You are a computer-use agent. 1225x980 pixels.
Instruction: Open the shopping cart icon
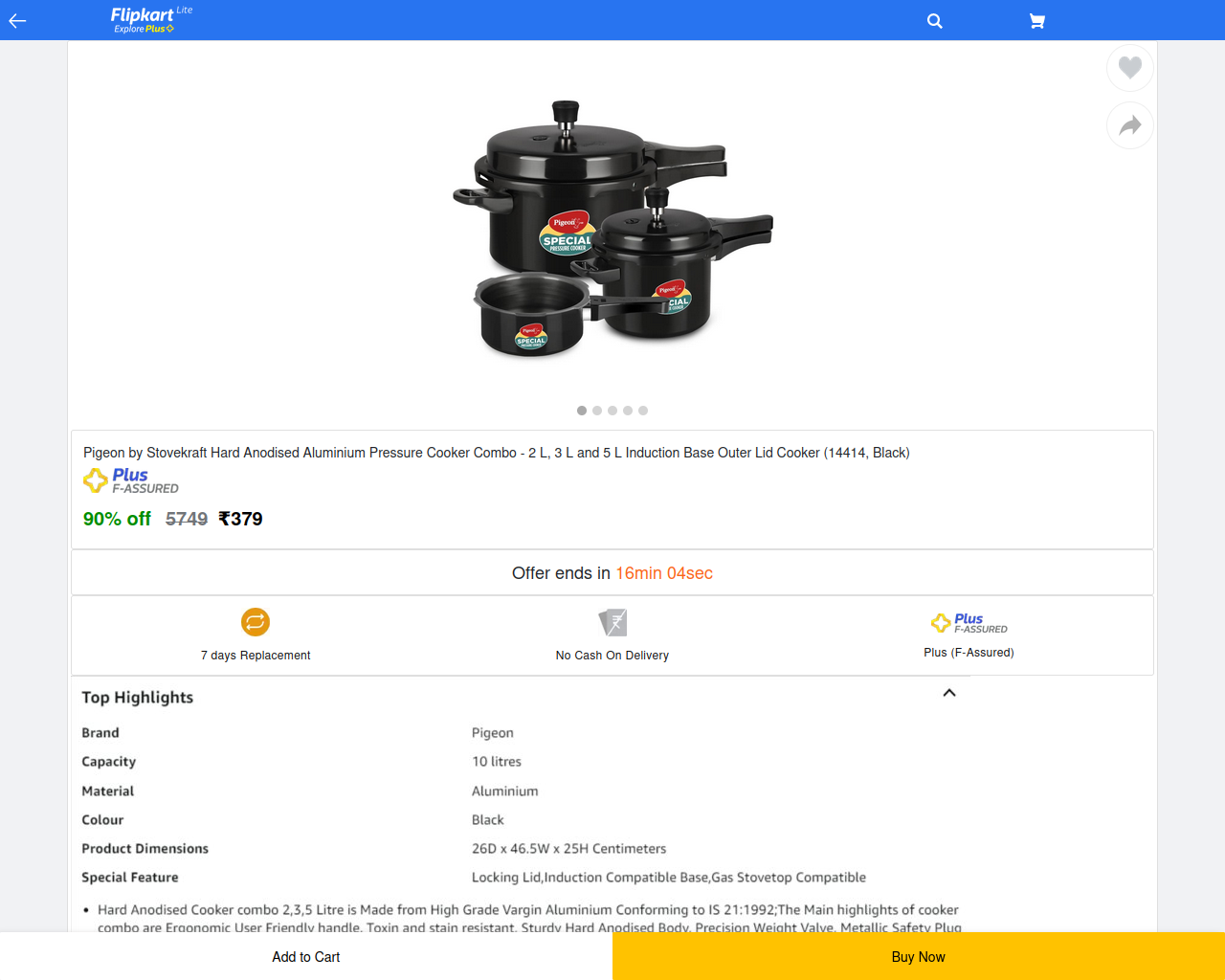(1036, 21)
